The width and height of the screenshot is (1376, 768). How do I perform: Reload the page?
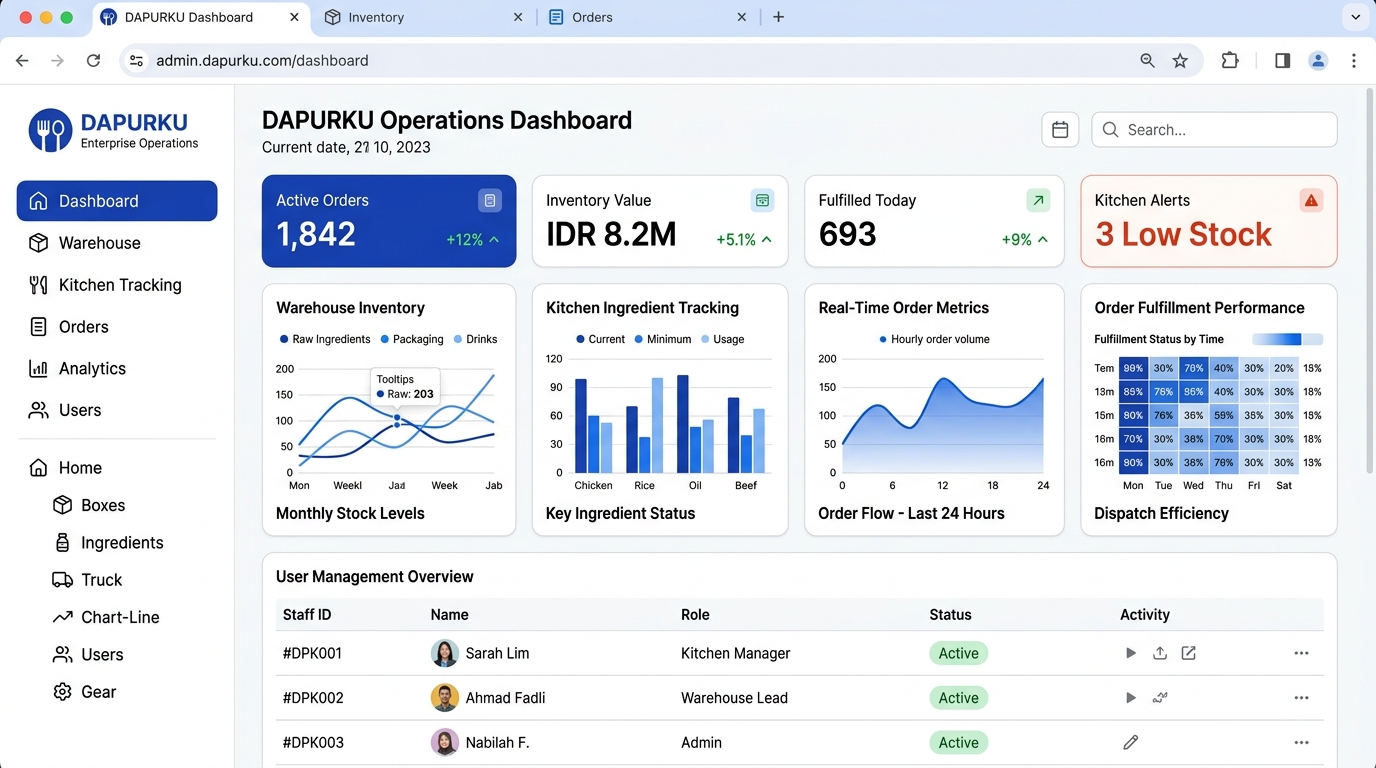pyautogui.click(x=93, y=60)
